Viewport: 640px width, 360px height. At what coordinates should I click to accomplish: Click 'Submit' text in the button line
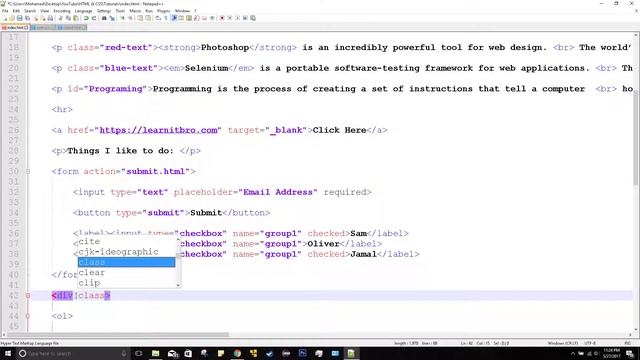tap(206, 213)
